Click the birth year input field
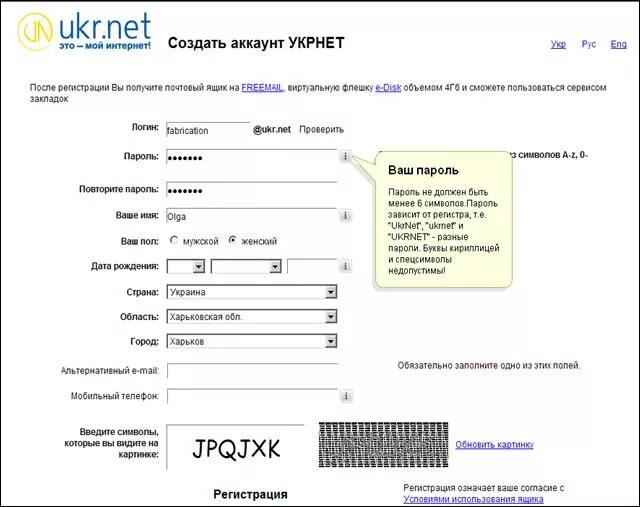Viewport: 640px width, 507px height. [312, 266]
